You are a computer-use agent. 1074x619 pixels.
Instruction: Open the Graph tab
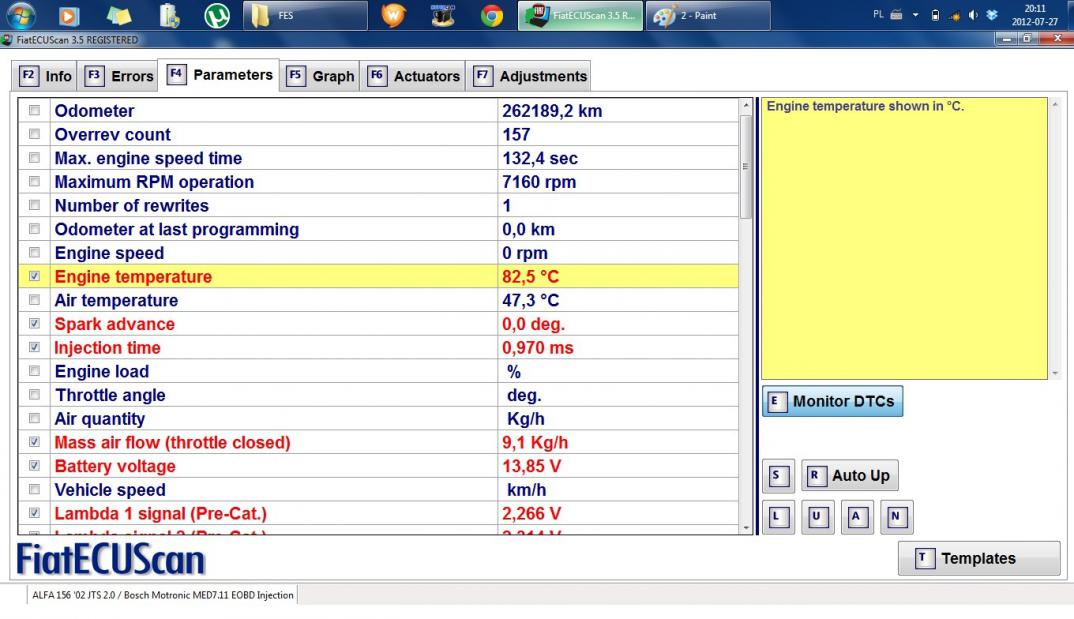(x=321, y=76)
